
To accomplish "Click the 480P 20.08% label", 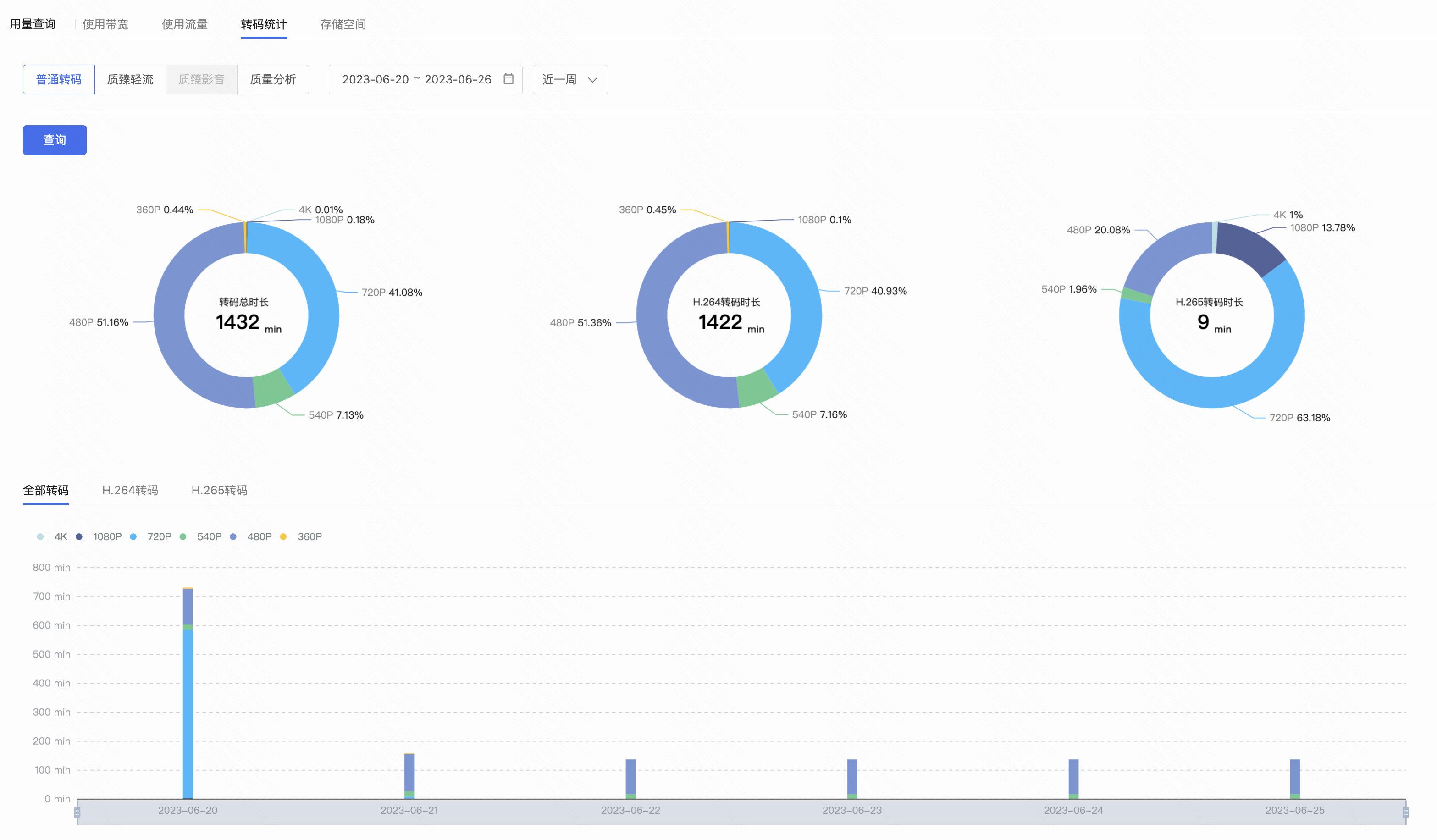I will (x=1098, y=230).
